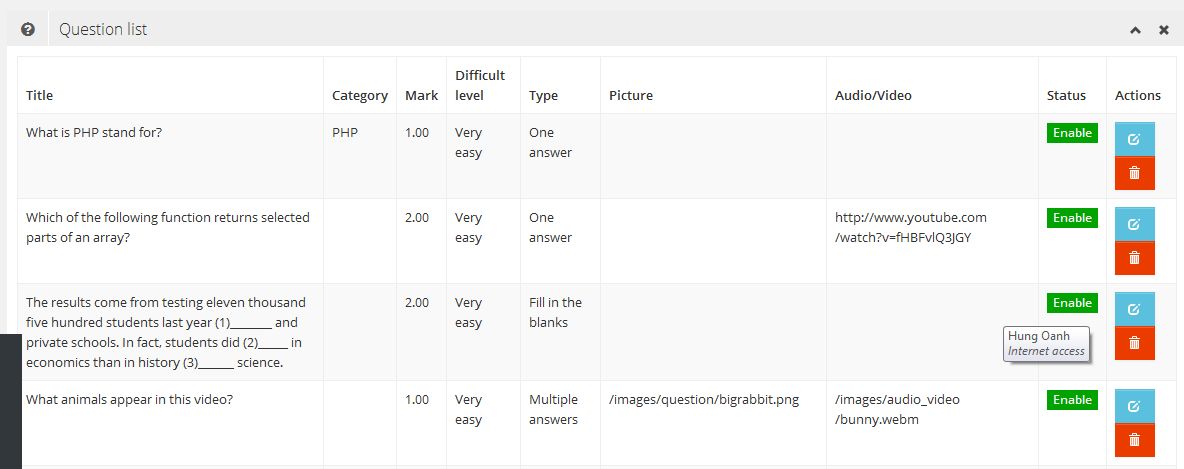Close the Question list panel
This screenshot has width=1184, height=469.
(1164, 30)
